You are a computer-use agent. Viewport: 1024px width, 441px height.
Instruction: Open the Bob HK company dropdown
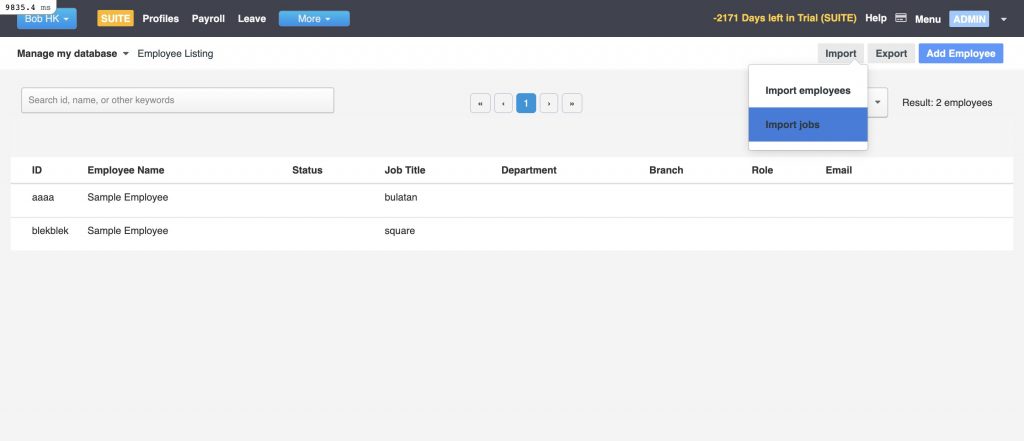(x=46, y=18)
